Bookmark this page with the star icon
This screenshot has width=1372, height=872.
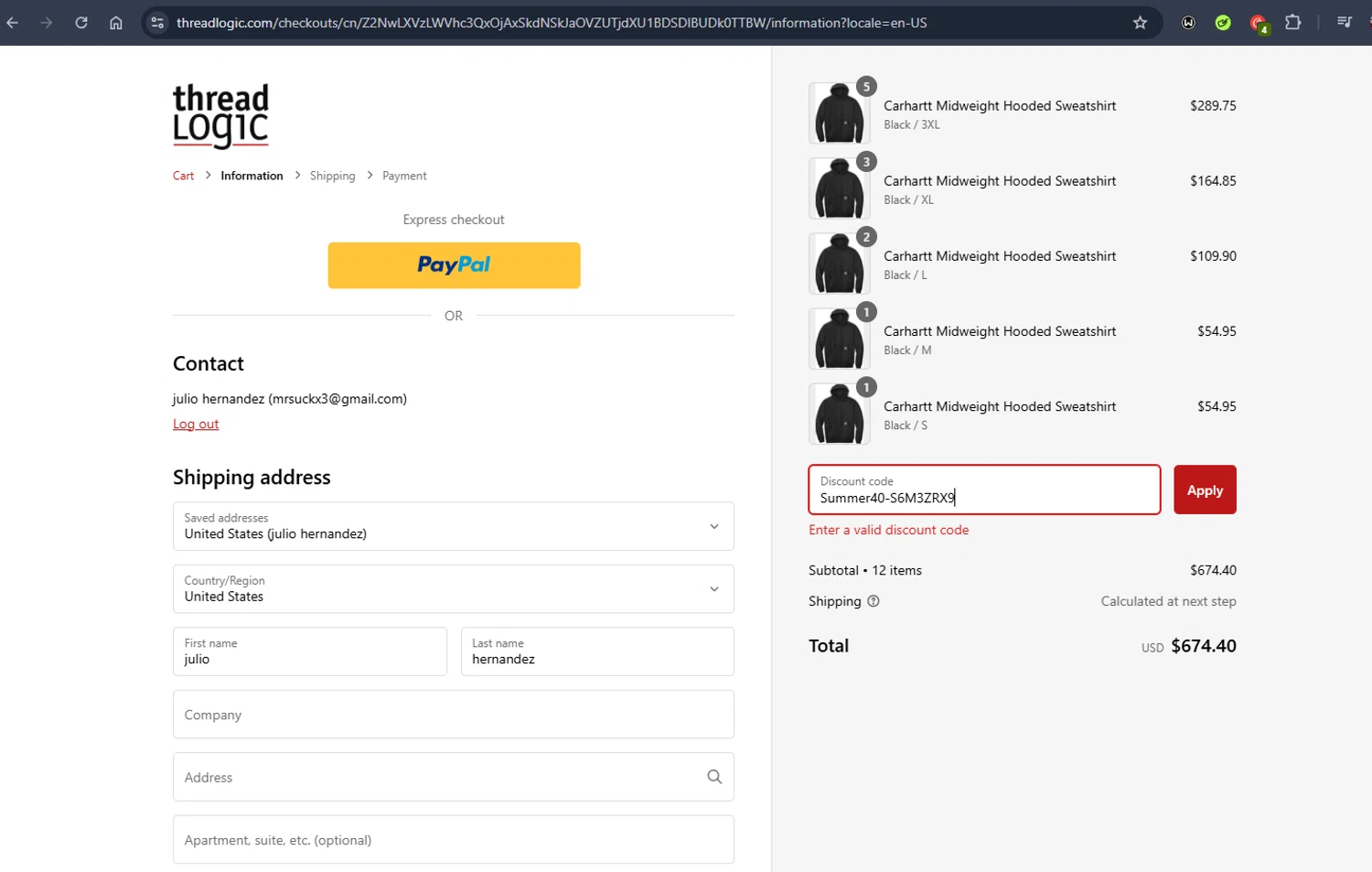pos(1140,23)
